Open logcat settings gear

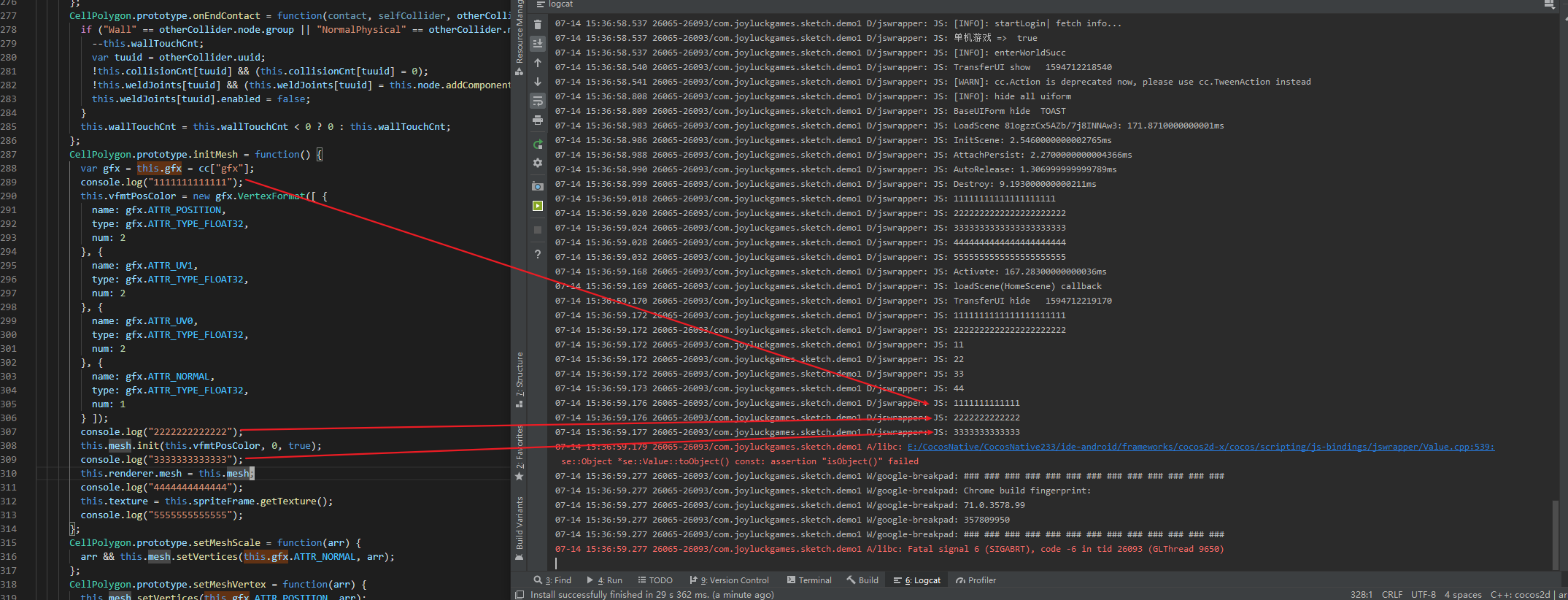538,163
